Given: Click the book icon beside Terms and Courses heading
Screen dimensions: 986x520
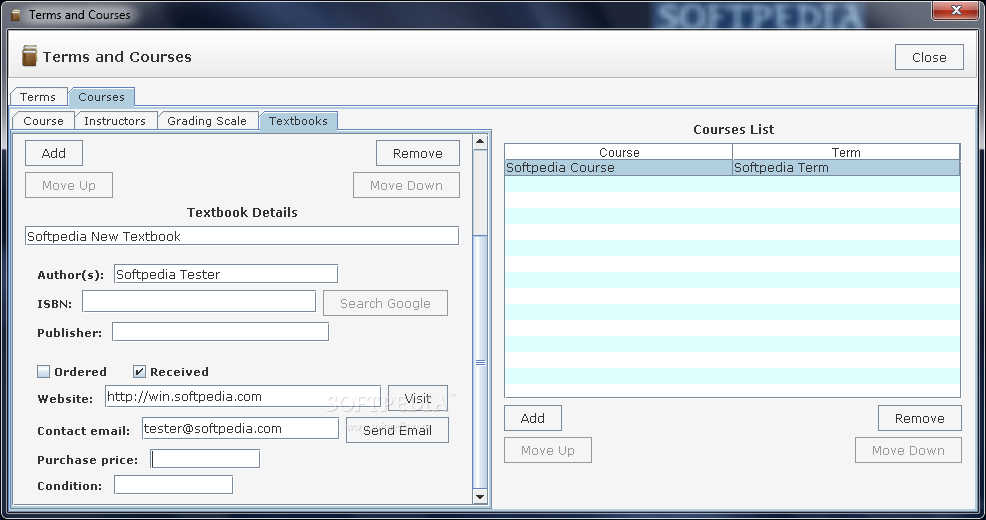Looking at the screenshot, I should tap(29, 56).
